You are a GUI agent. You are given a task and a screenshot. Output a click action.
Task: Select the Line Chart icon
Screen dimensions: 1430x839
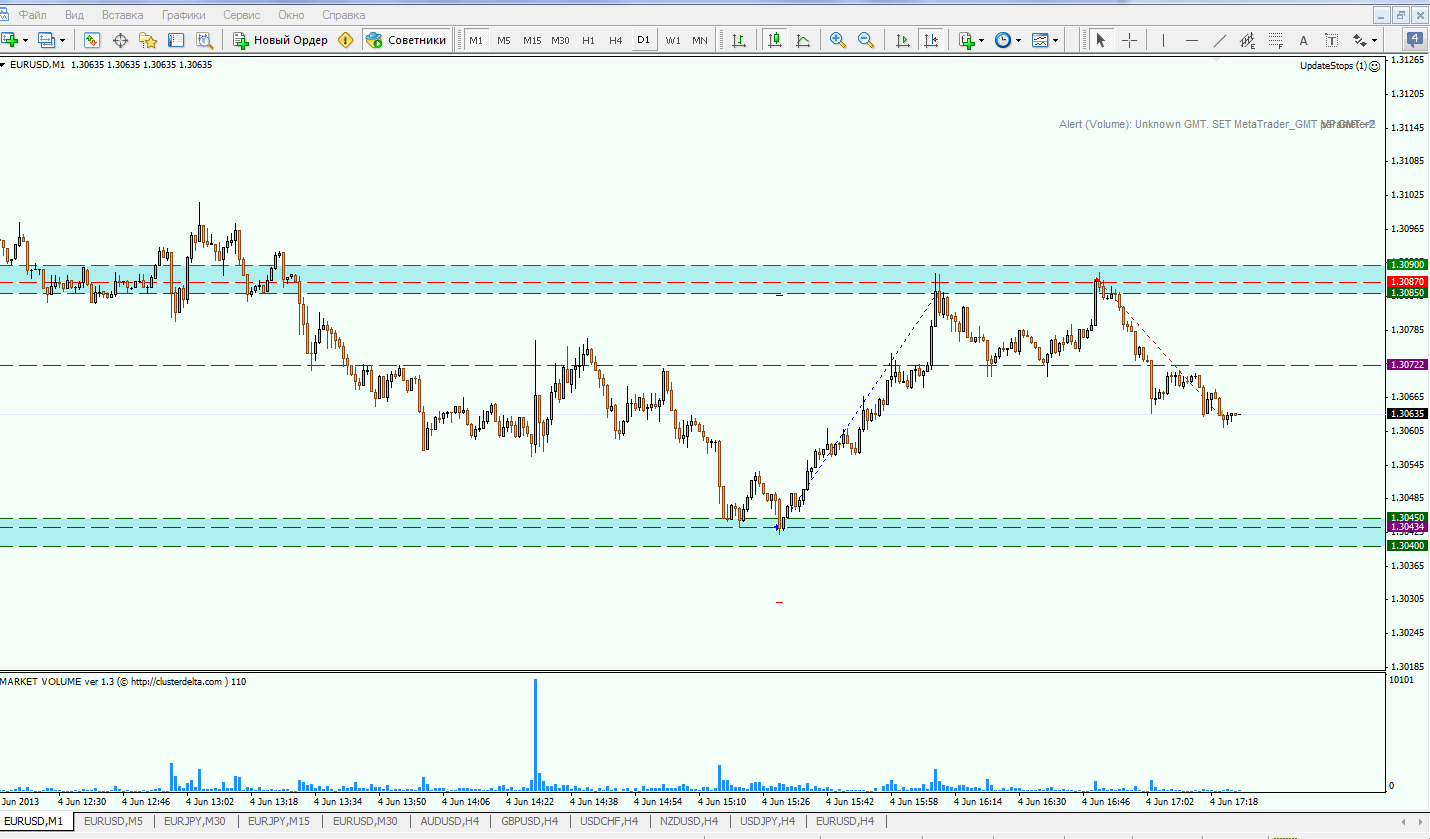pyautogui.click(x=803, y=40)
